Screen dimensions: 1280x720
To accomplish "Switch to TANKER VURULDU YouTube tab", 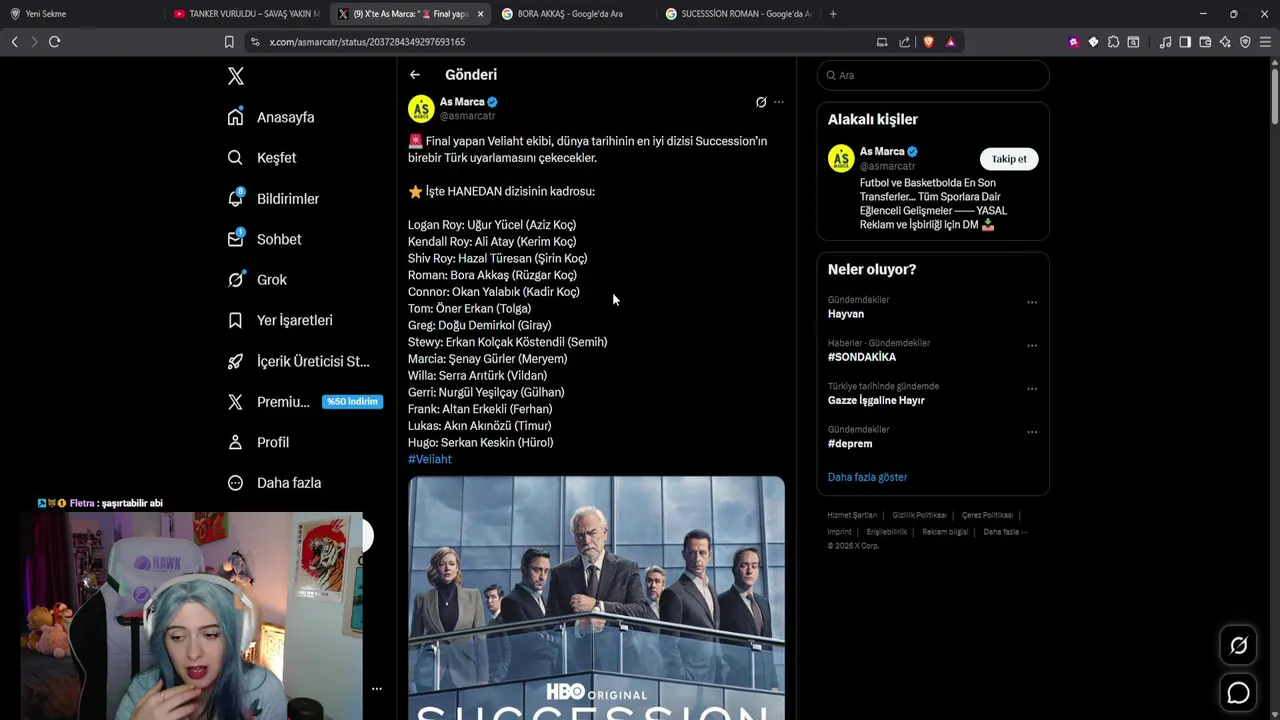I will coord(245,14).
